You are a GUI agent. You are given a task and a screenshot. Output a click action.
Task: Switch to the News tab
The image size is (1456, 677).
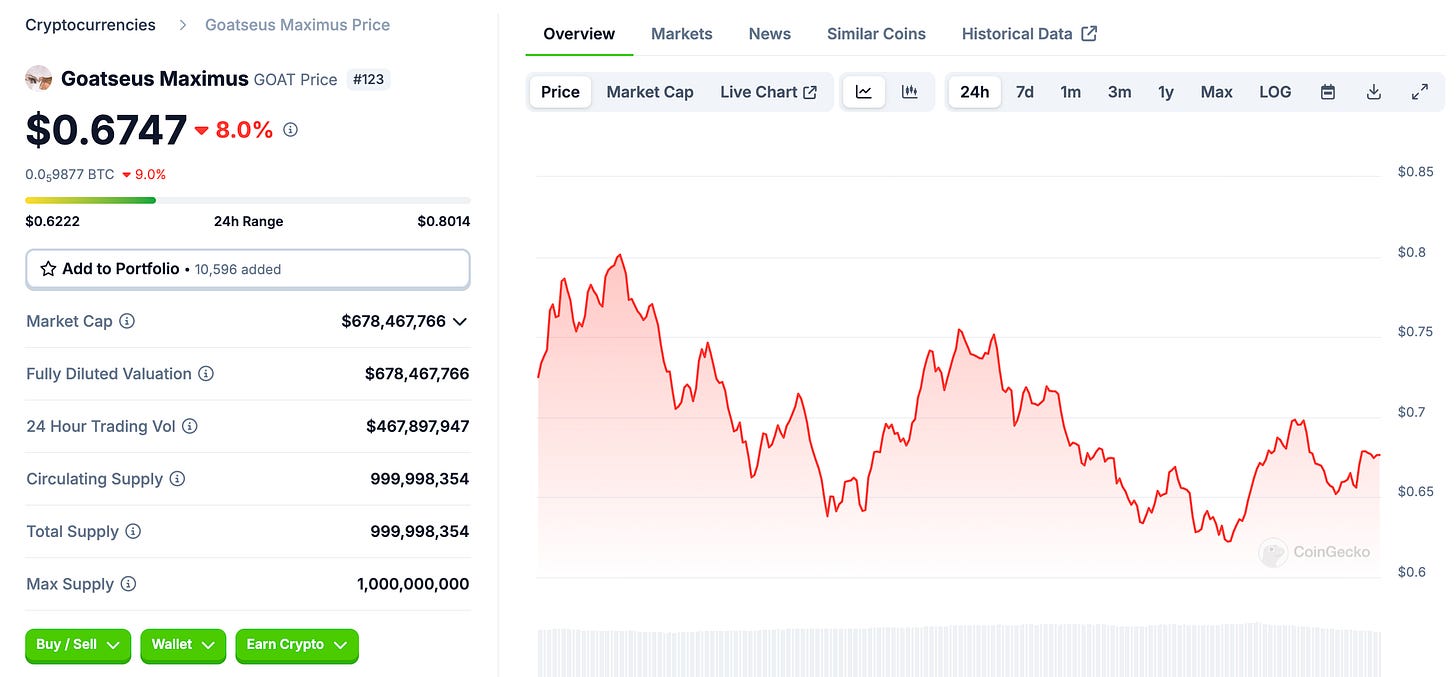(x=770, y=33)
